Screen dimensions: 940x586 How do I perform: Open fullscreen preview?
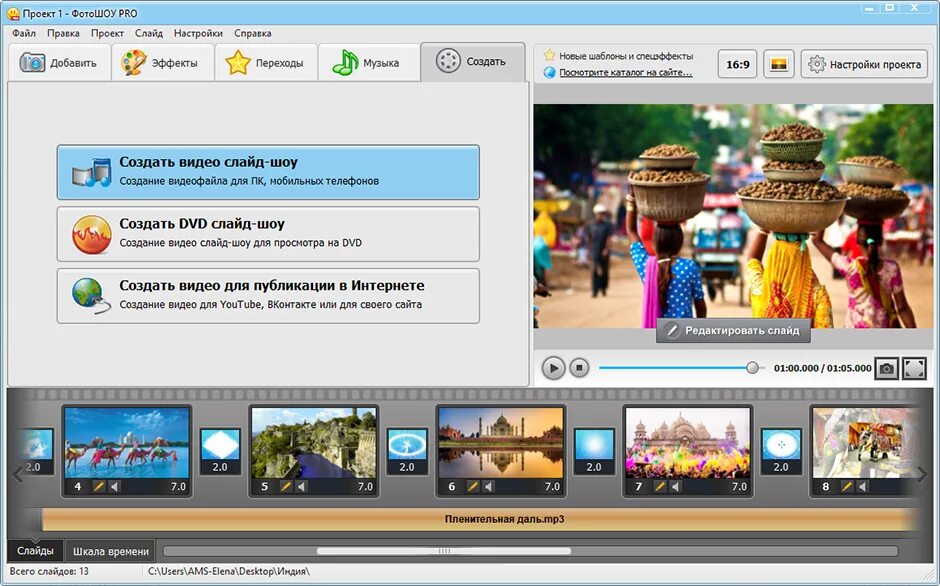point(914,368)
